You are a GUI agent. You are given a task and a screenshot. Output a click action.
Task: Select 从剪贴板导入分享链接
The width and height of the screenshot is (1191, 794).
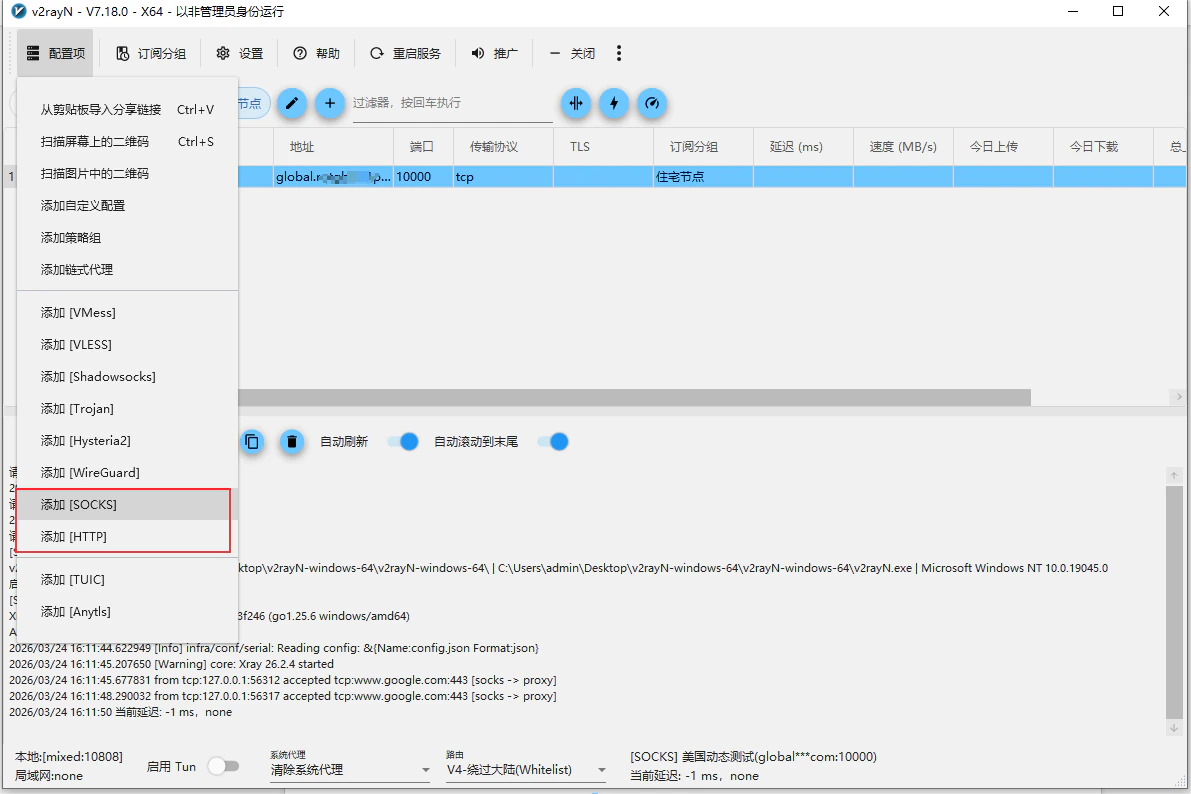[128, 109]
